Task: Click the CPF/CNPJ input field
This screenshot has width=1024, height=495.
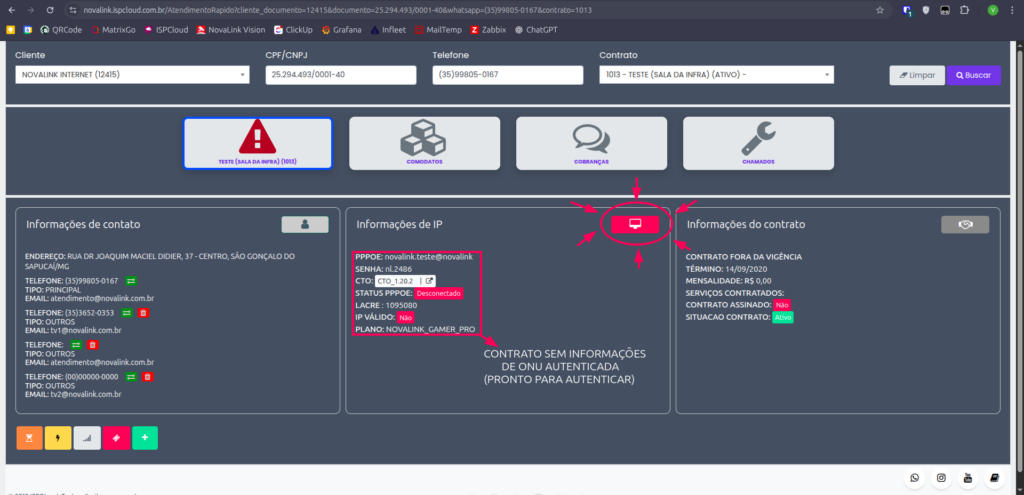Action: (x=340, y=75)
